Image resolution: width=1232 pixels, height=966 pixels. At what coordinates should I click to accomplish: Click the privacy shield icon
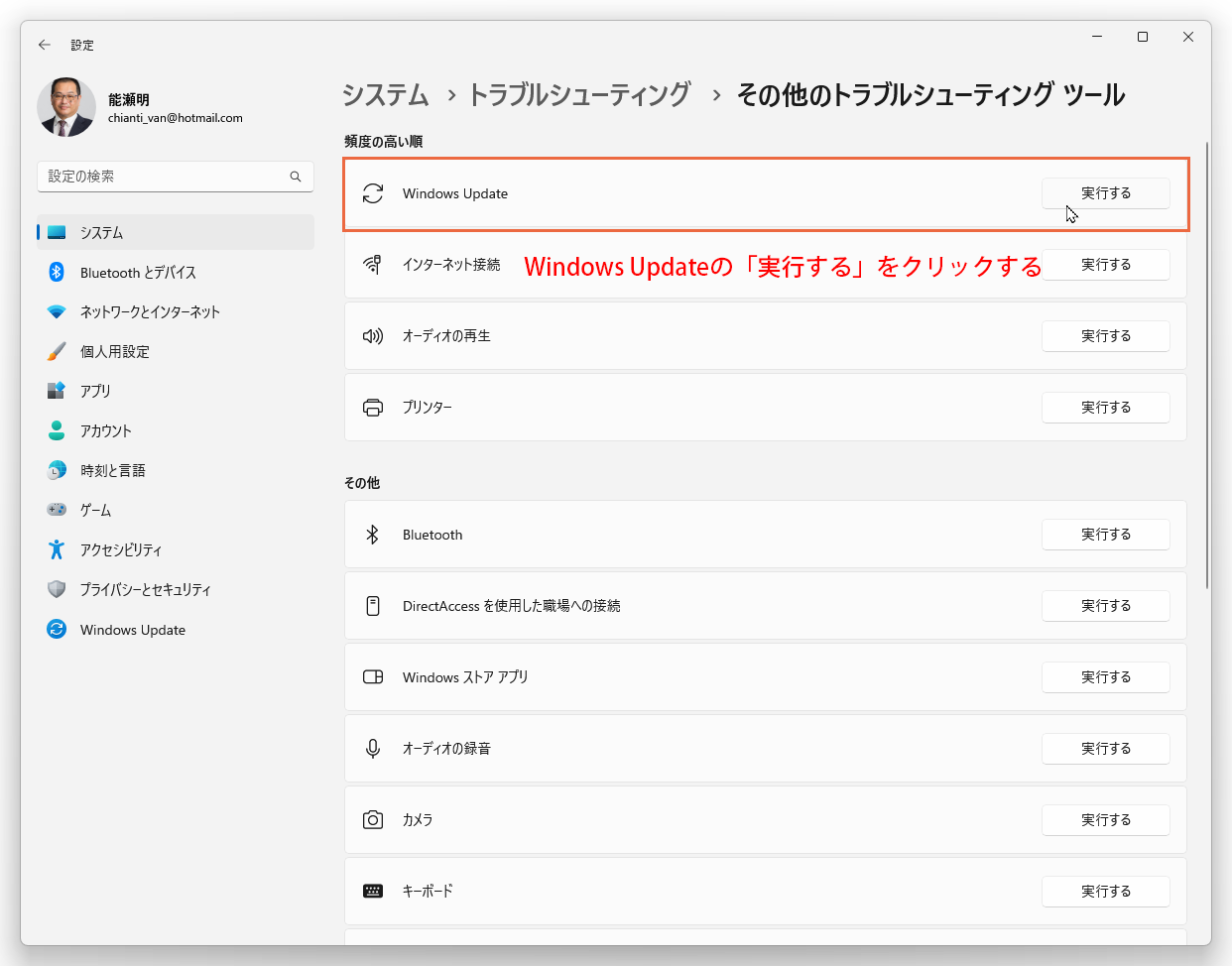(57, 589)
